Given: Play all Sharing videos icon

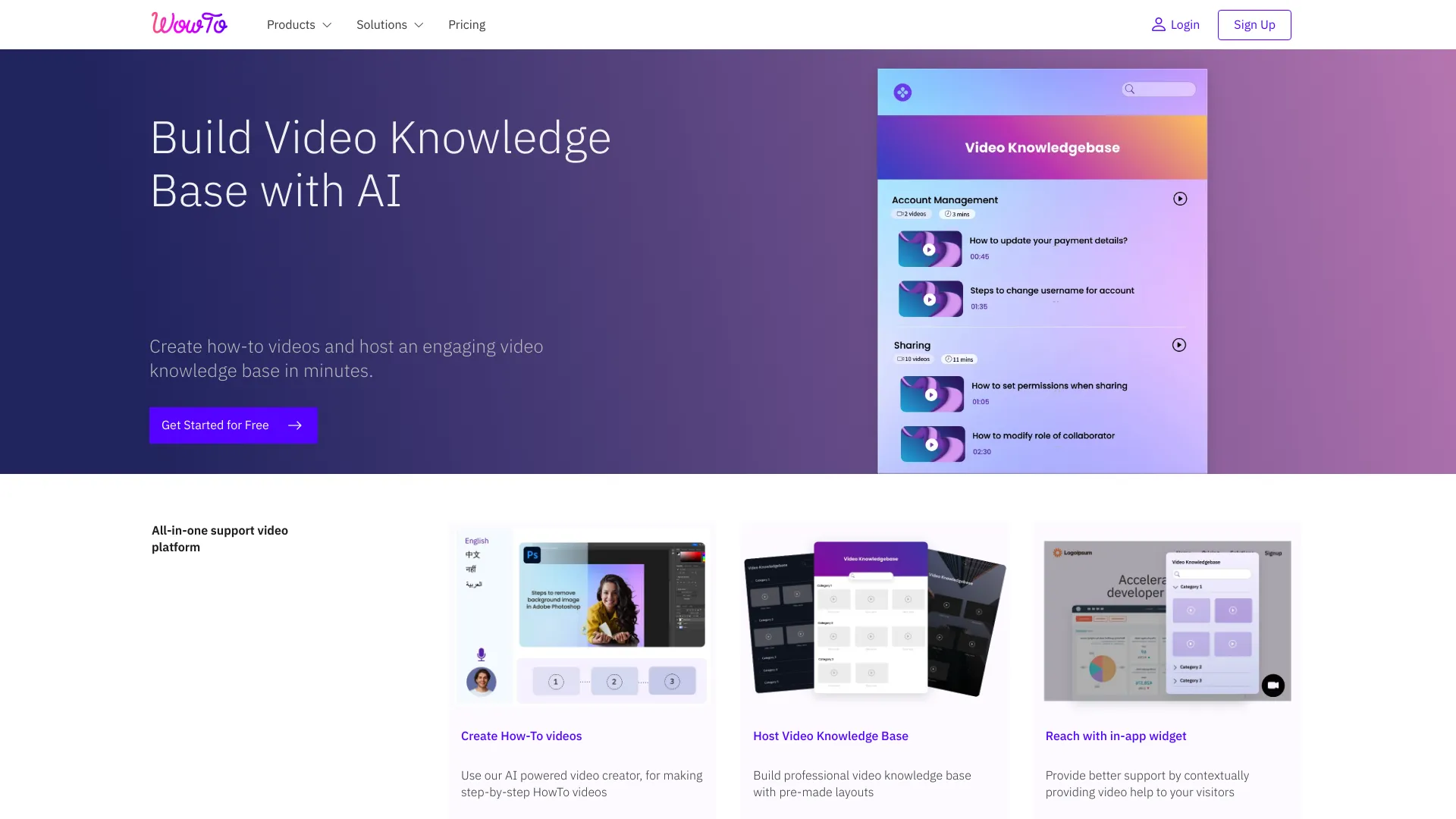Looking at the screenshot, I should point(1179,345).
